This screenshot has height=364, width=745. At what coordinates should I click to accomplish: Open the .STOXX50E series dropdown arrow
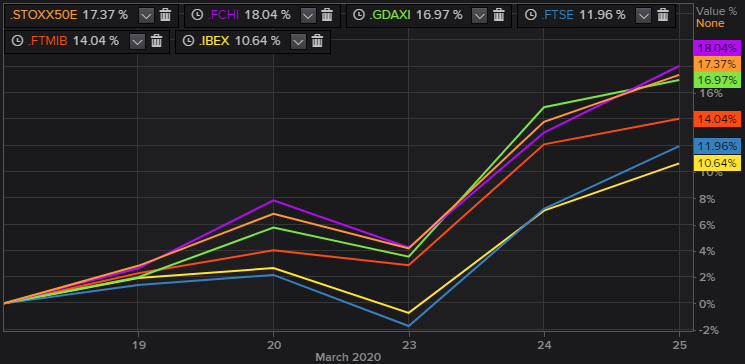(147, 16)
